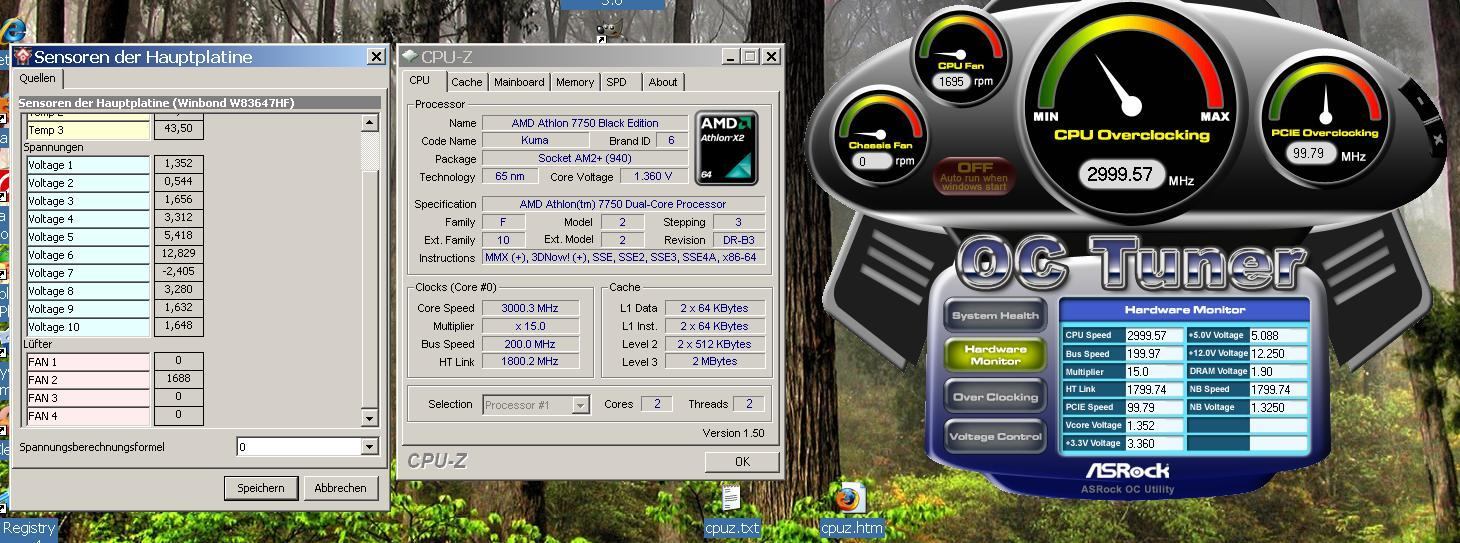Switch to the Memory tab in CPU-Z
This screenshot has height=543, width=1460.
tap(575, 82)
